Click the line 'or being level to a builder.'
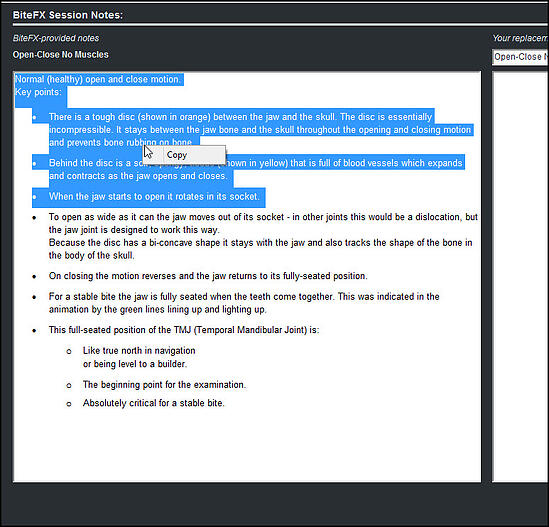 135,364
